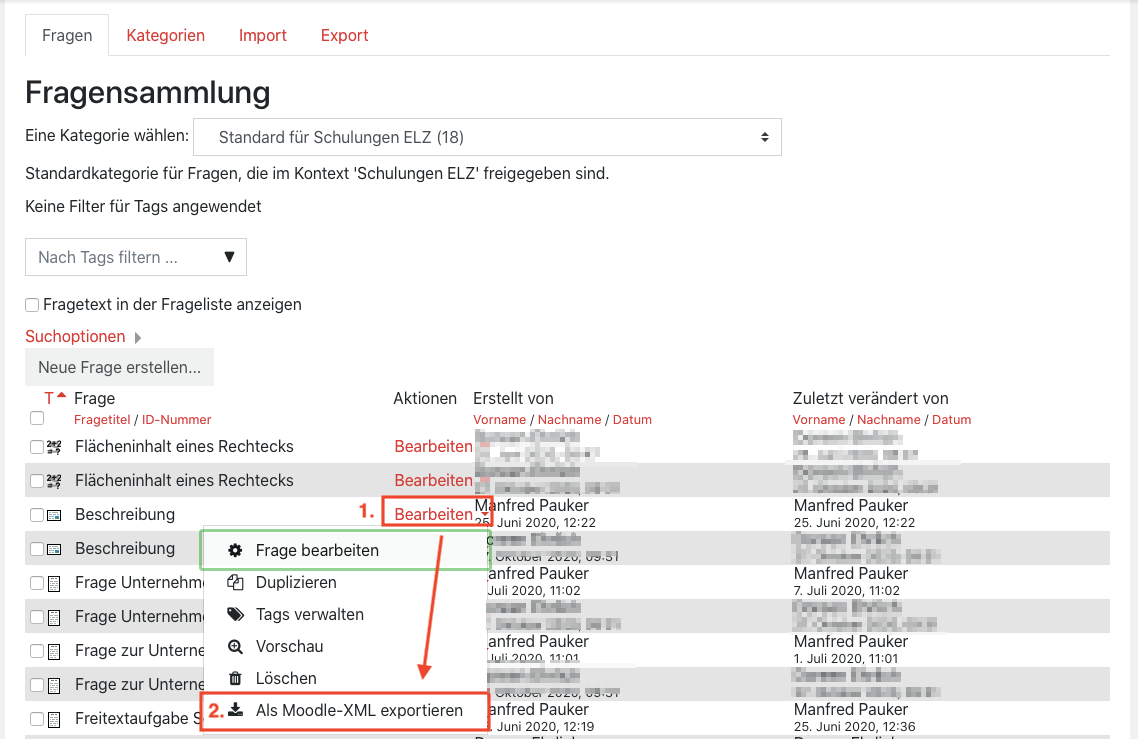Screen dimensions: 1138x739
Task: Switch to the Kategorien tab
Action: click(x=165, y=35)
